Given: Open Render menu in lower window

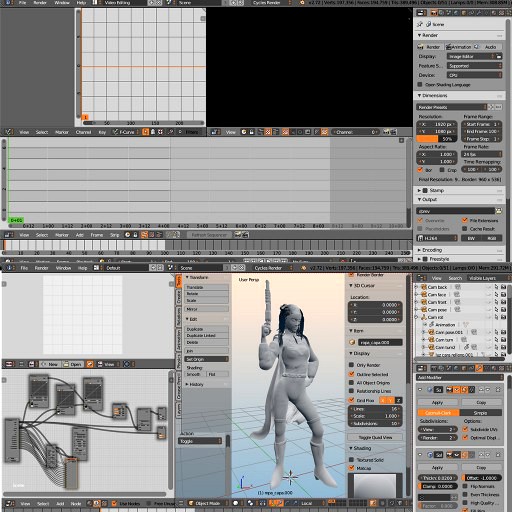Looking at the screenshot, I should coord(42,268).
